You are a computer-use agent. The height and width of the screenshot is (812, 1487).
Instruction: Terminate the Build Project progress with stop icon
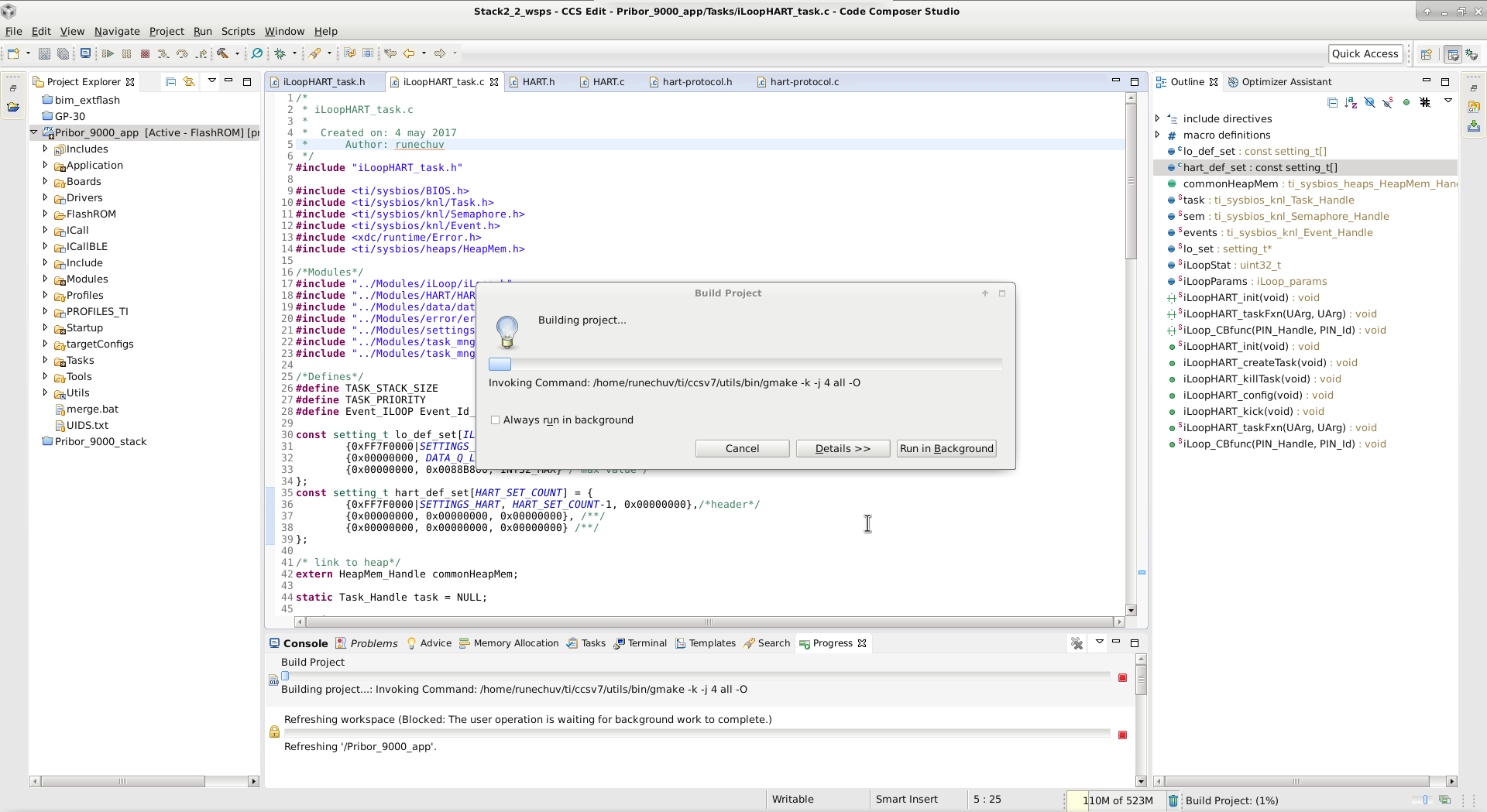(1123, 677)
